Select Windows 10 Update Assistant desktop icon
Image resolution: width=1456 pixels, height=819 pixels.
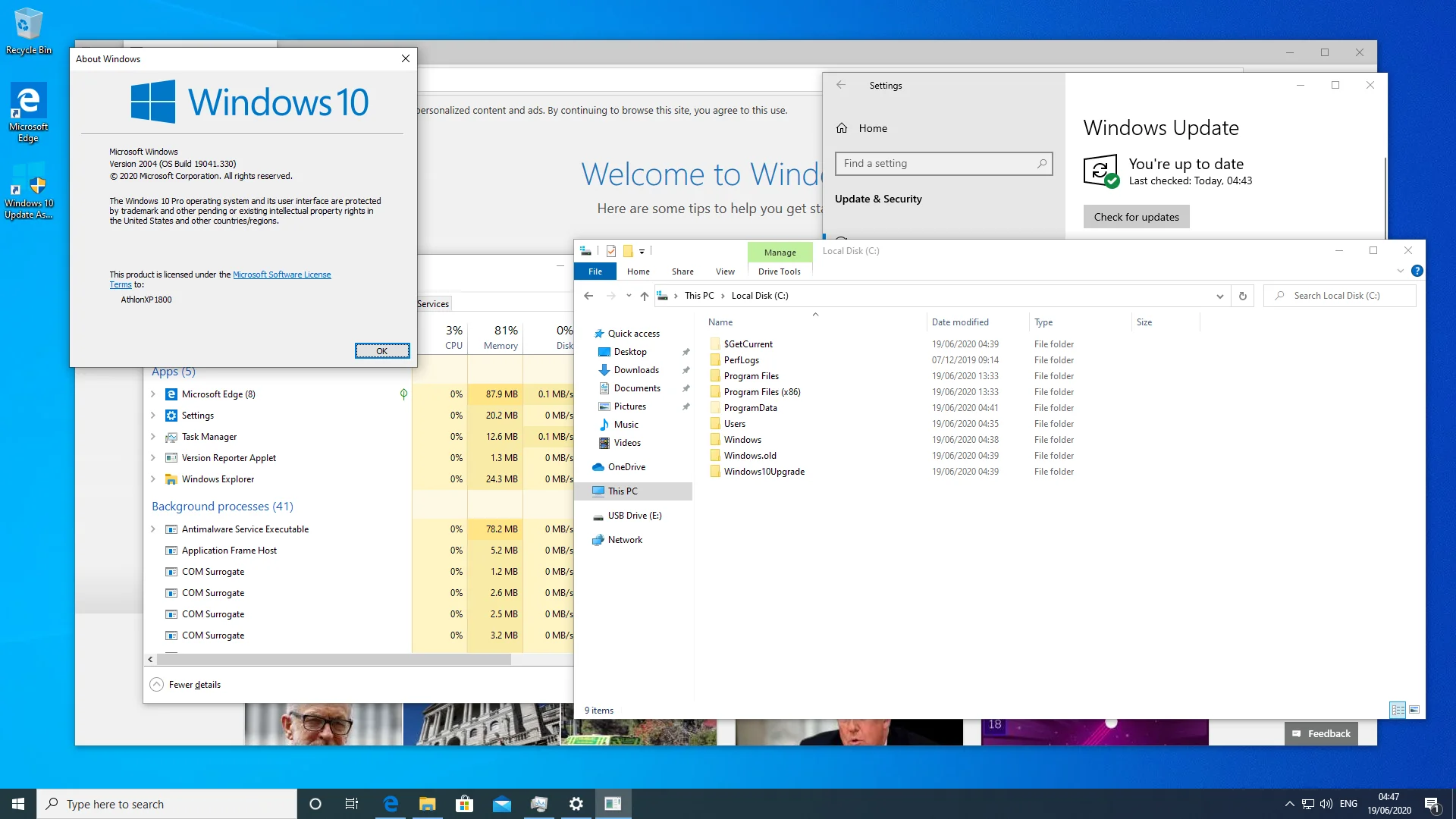[29, 191]
